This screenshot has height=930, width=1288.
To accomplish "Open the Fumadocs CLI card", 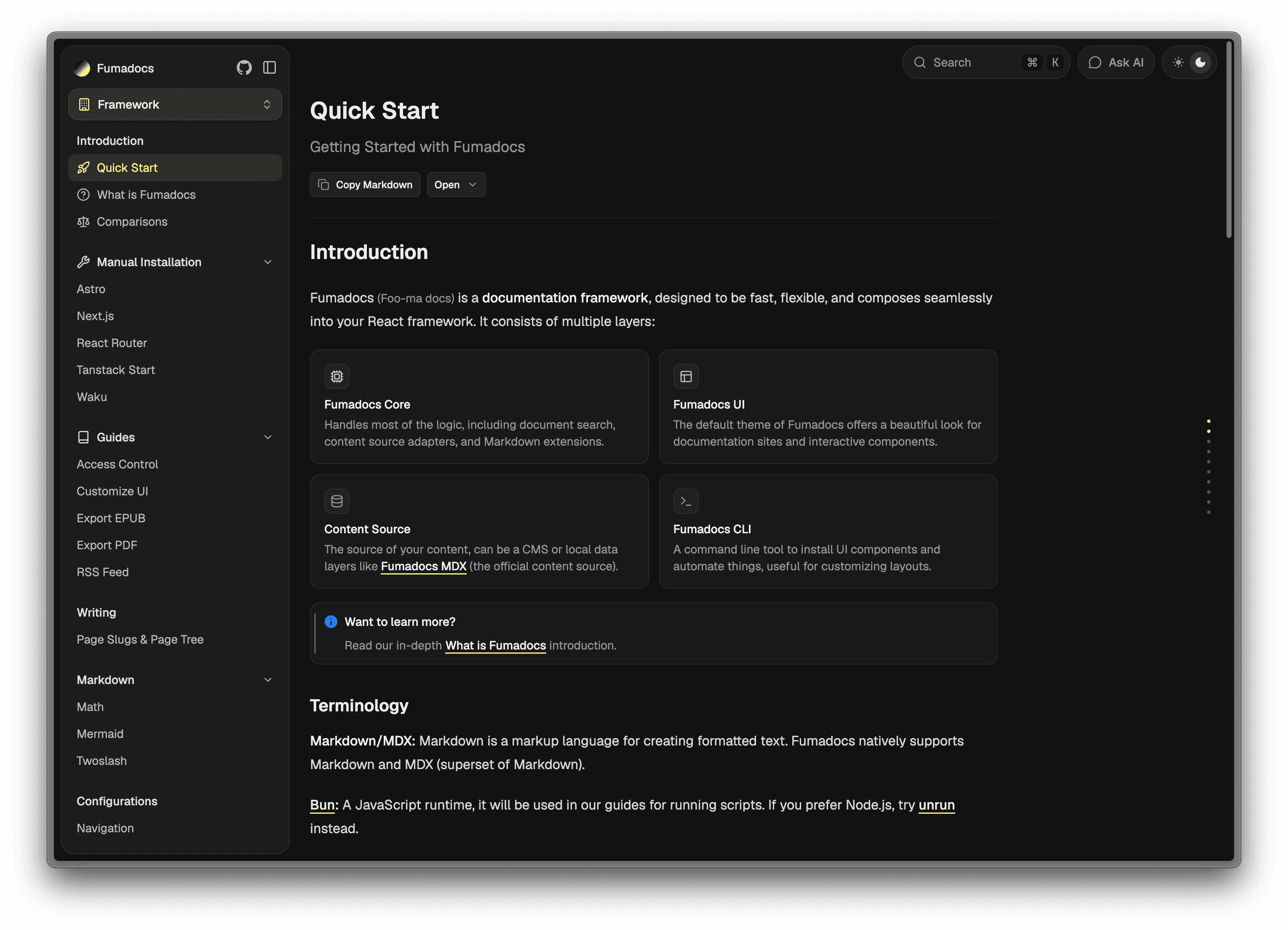I will (828, 532).
